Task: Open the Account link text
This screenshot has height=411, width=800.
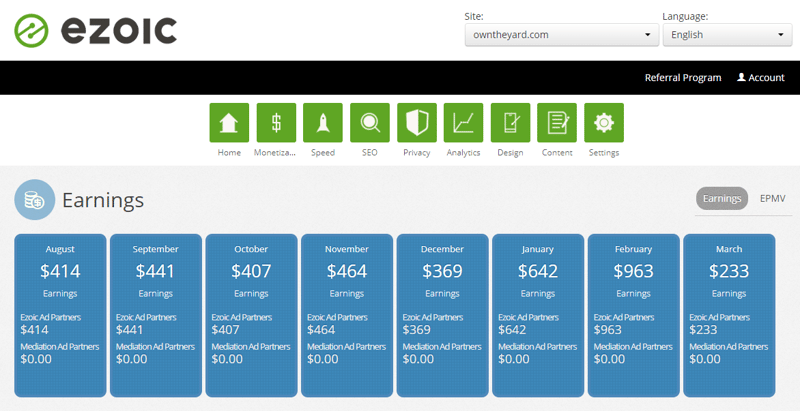Action: point(766,78)
